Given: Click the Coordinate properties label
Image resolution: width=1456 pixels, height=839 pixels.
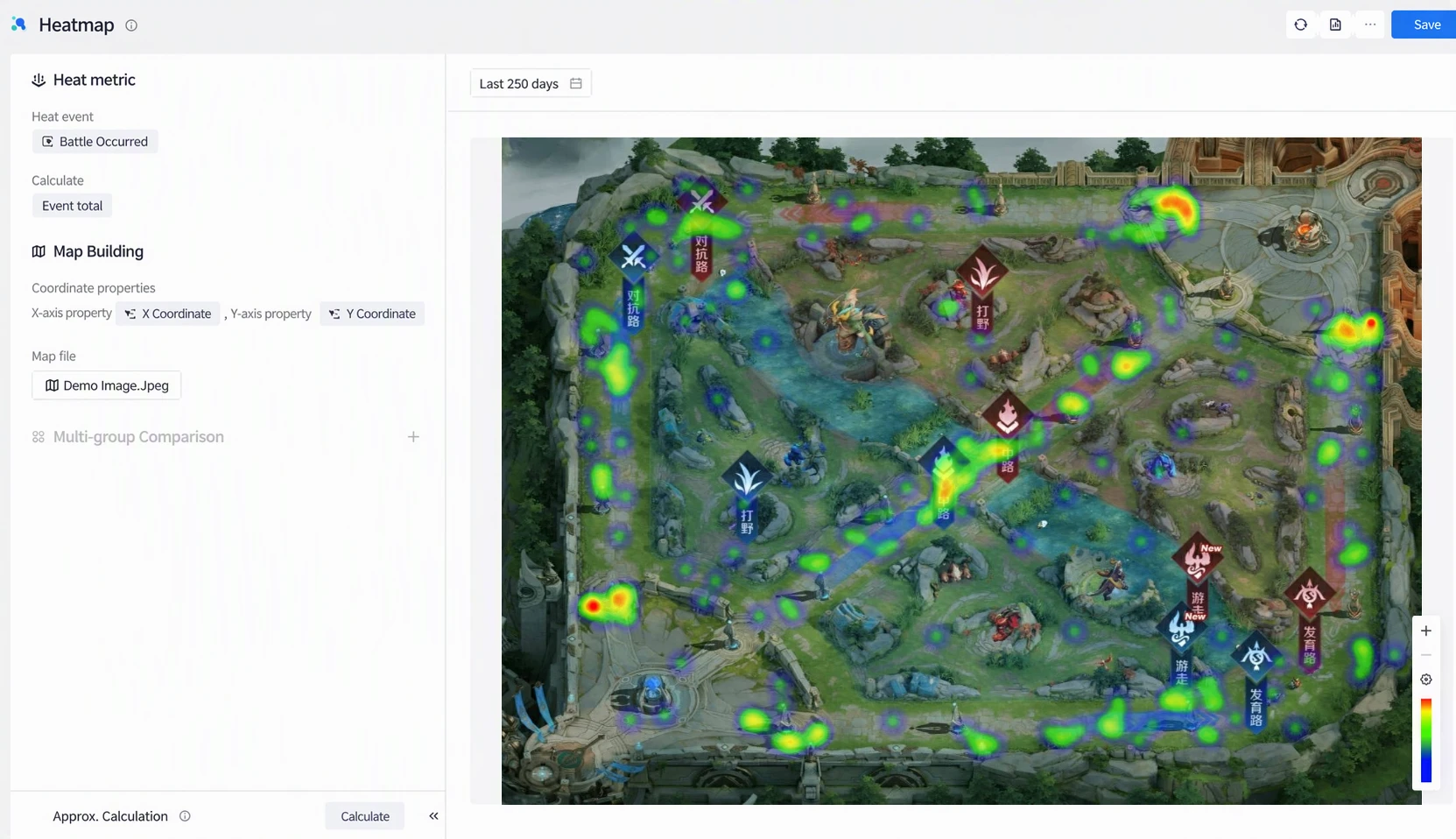Looking at the screenshot, I should (x=94, y=288).
